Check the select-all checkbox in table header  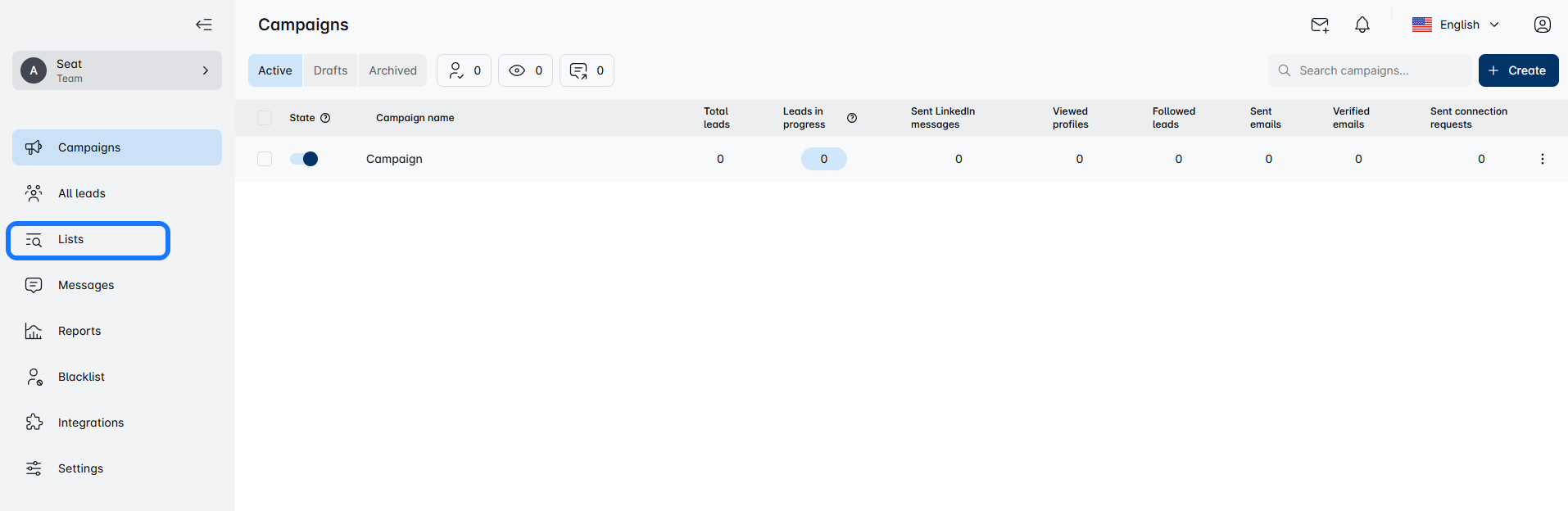pyautogui.click(x=265, y=118)
